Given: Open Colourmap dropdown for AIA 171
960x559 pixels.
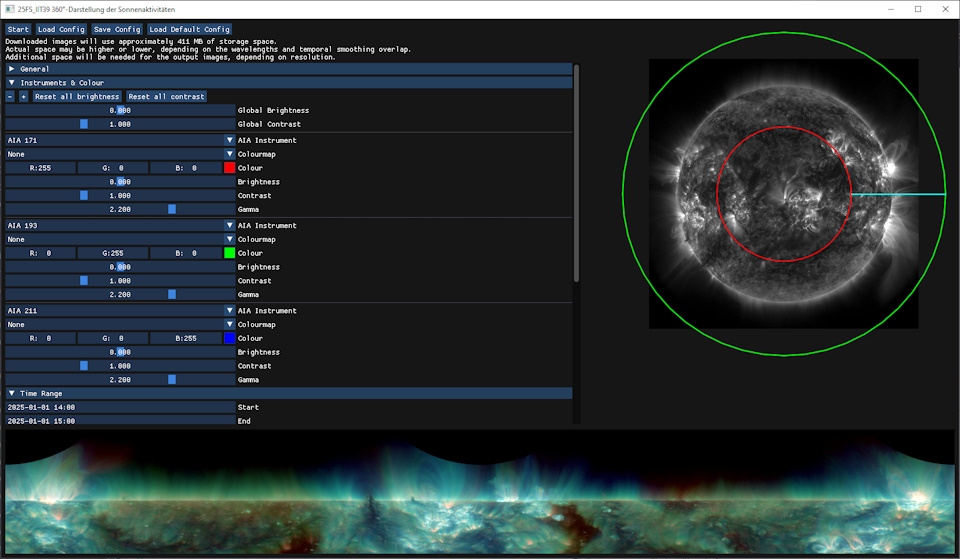Looking at the screenshot, I should coord(121,154).
